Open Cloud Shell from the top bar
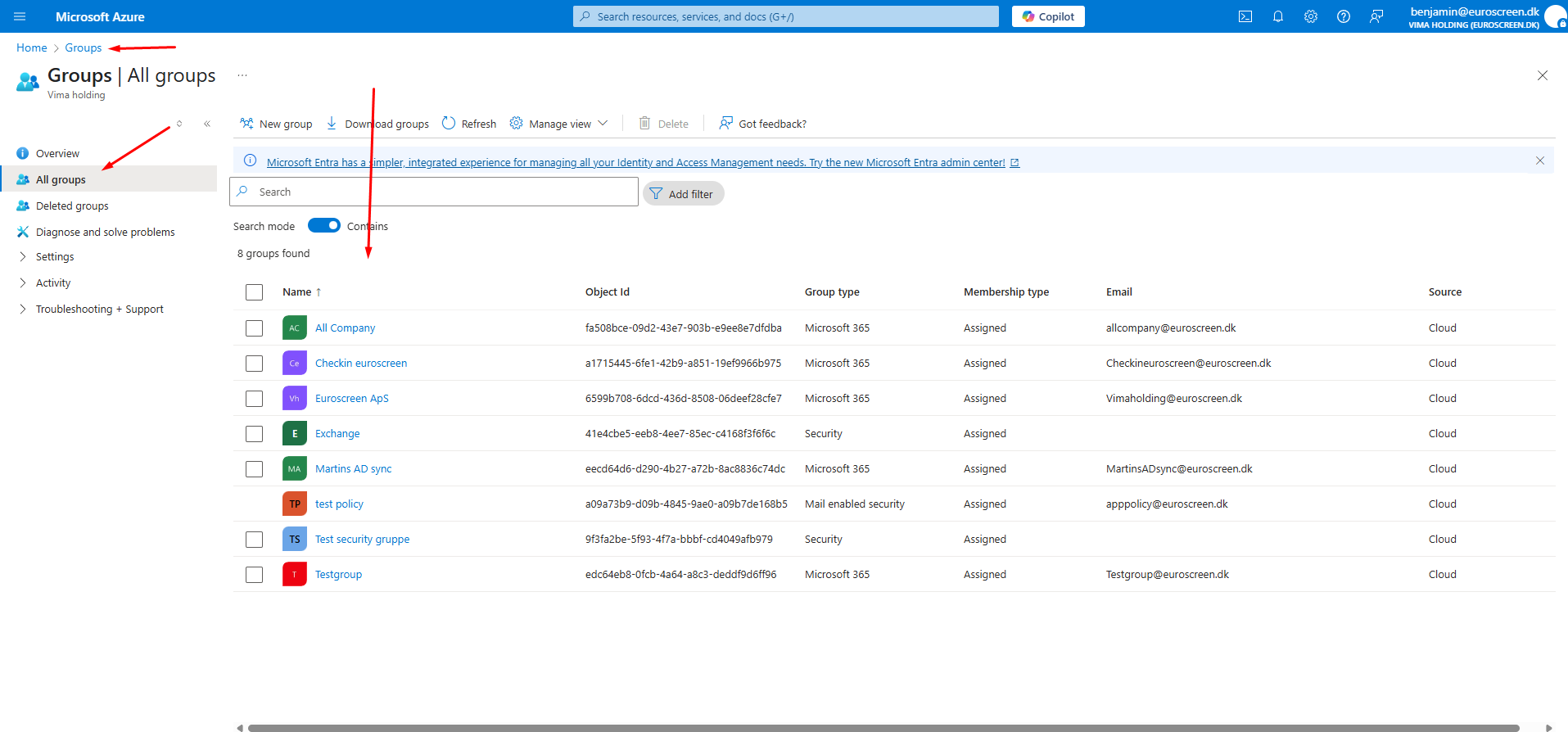The image size is (1568, 732). (1245, 16)
